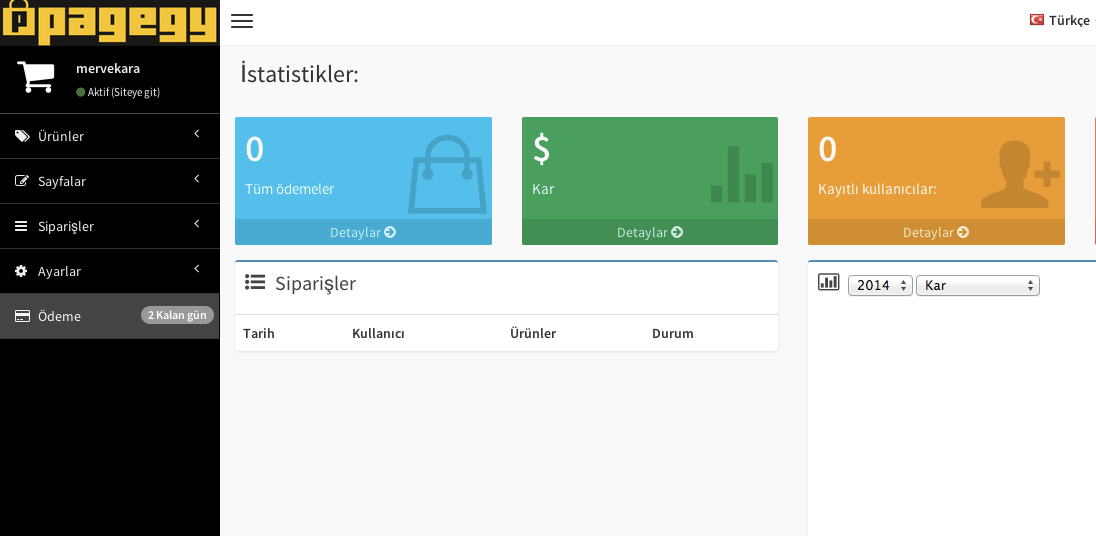Click the Ürünler column header in the table
This screenshot has height=536, width=1096.
pos(533,333)
